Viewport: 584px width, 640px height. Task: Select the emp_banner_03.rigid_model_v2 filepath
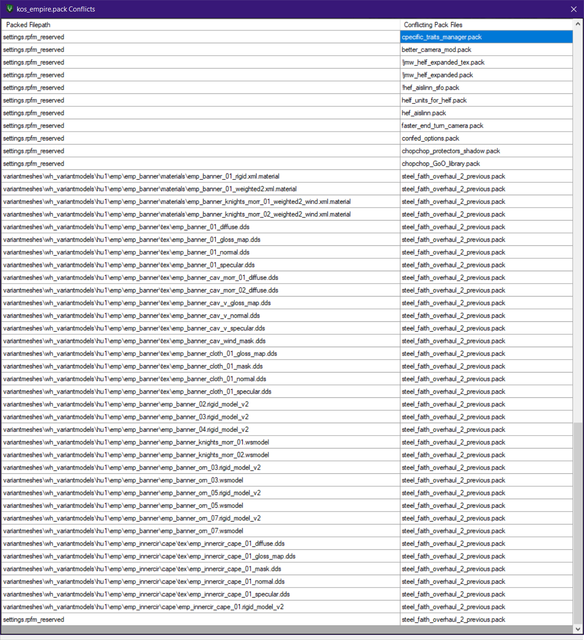pyautogui.click(x=200, y=417)
